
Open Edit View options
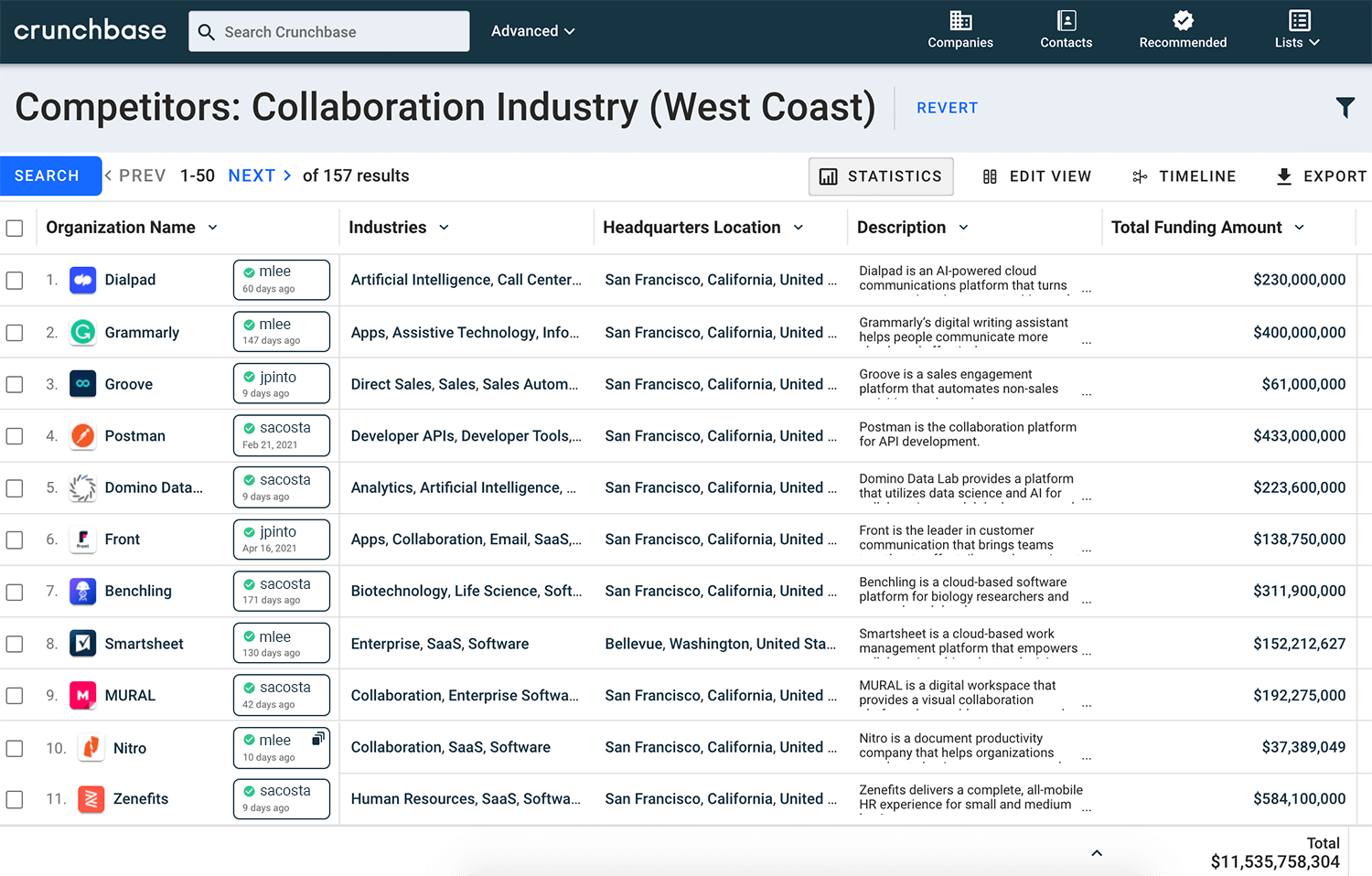[1037, 176]
